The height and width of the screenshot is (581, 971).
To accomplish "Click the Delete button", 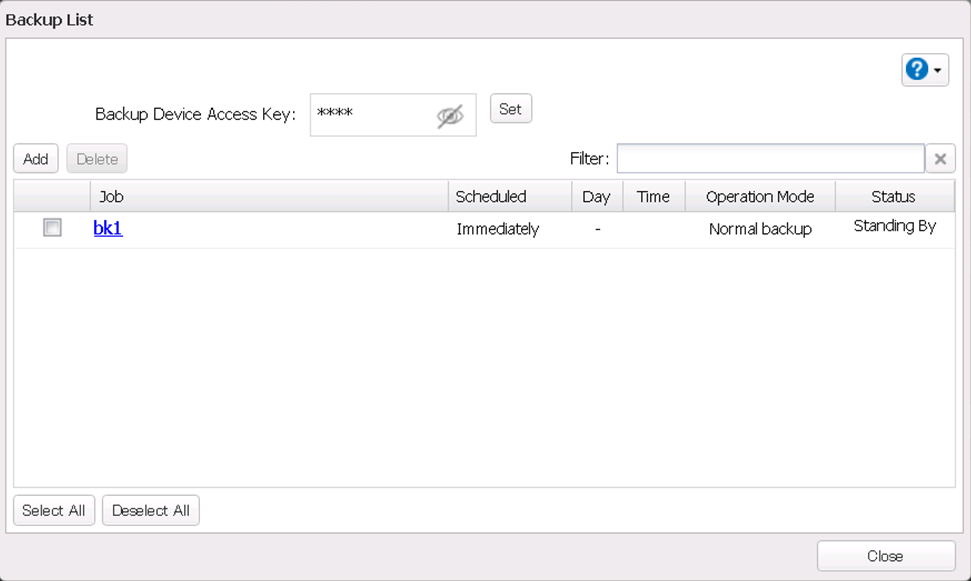I will click(x=97, y=159).
